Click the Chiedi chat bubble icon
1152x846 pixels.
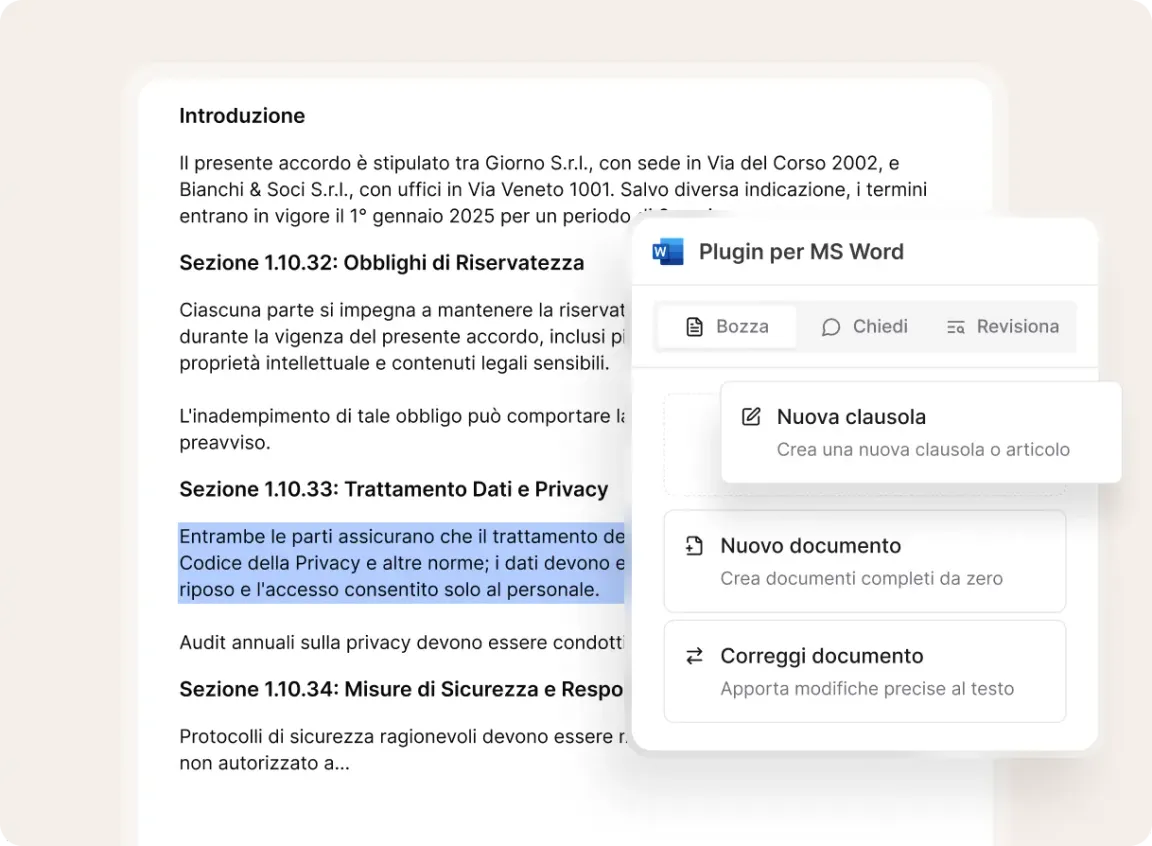point(830,327)
